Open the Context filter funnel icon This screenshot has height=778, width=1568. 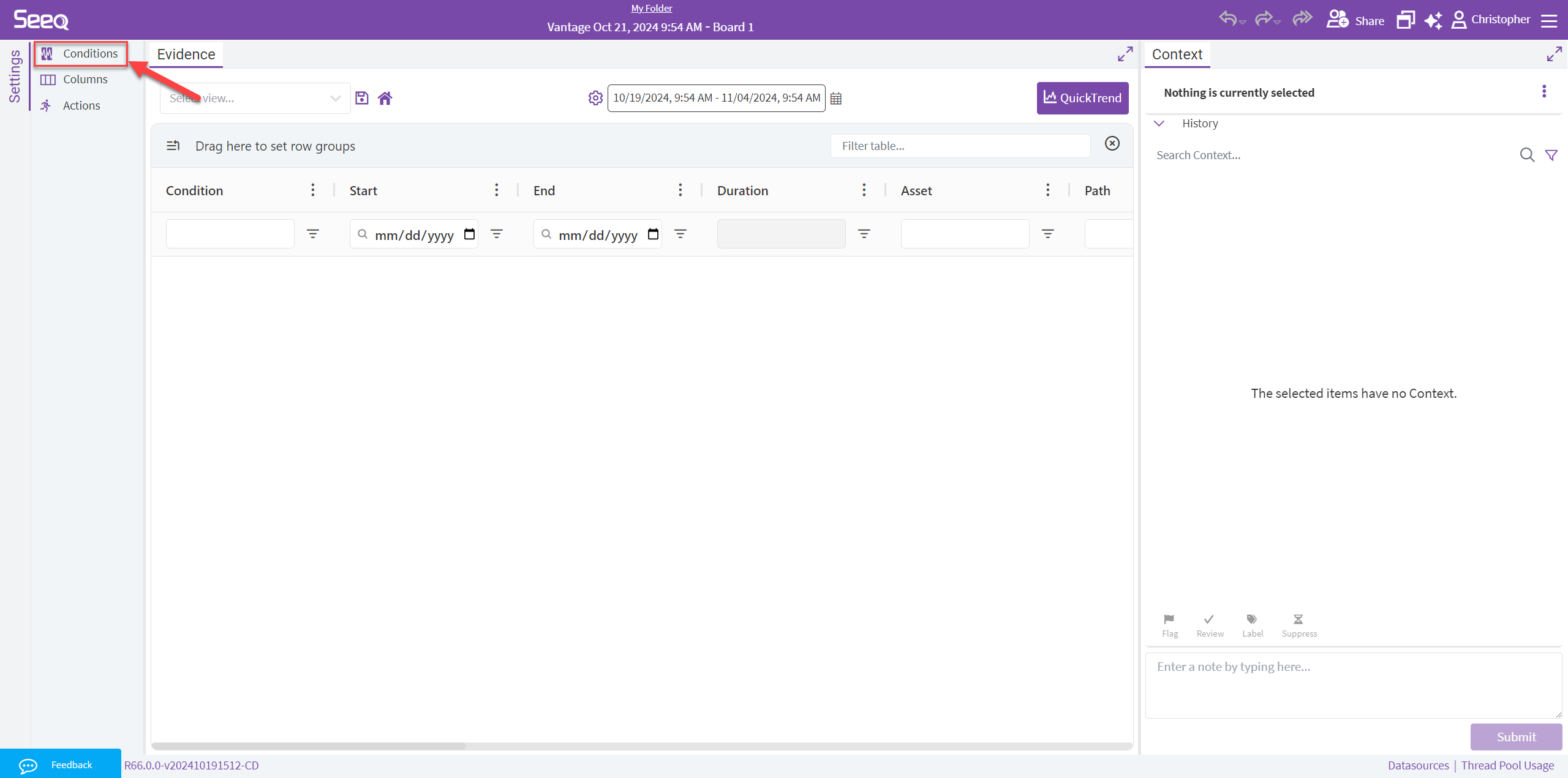coord(1551,155)
